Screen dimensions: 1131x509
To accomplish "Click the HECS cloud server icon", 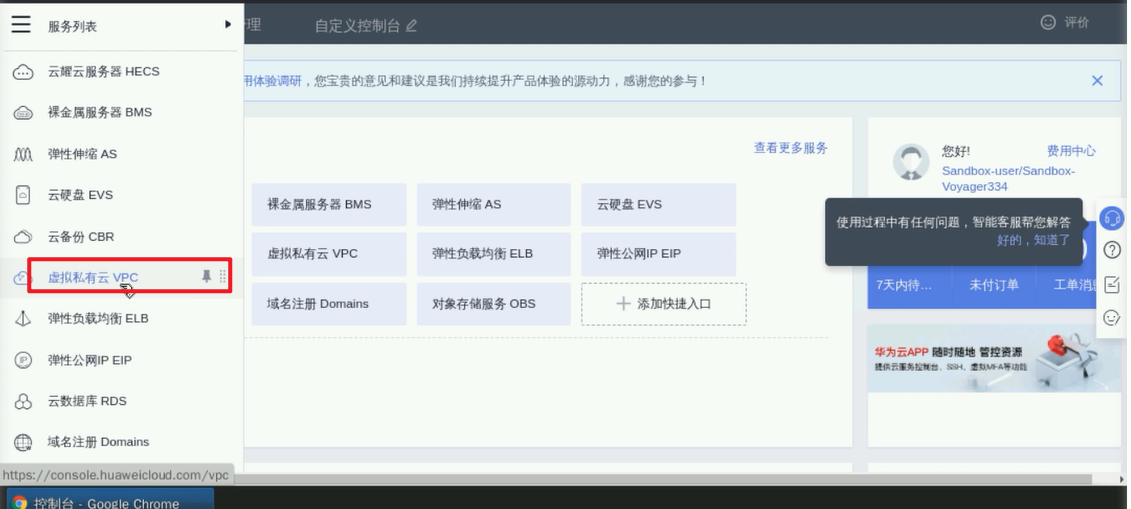I will click(23, 72).
